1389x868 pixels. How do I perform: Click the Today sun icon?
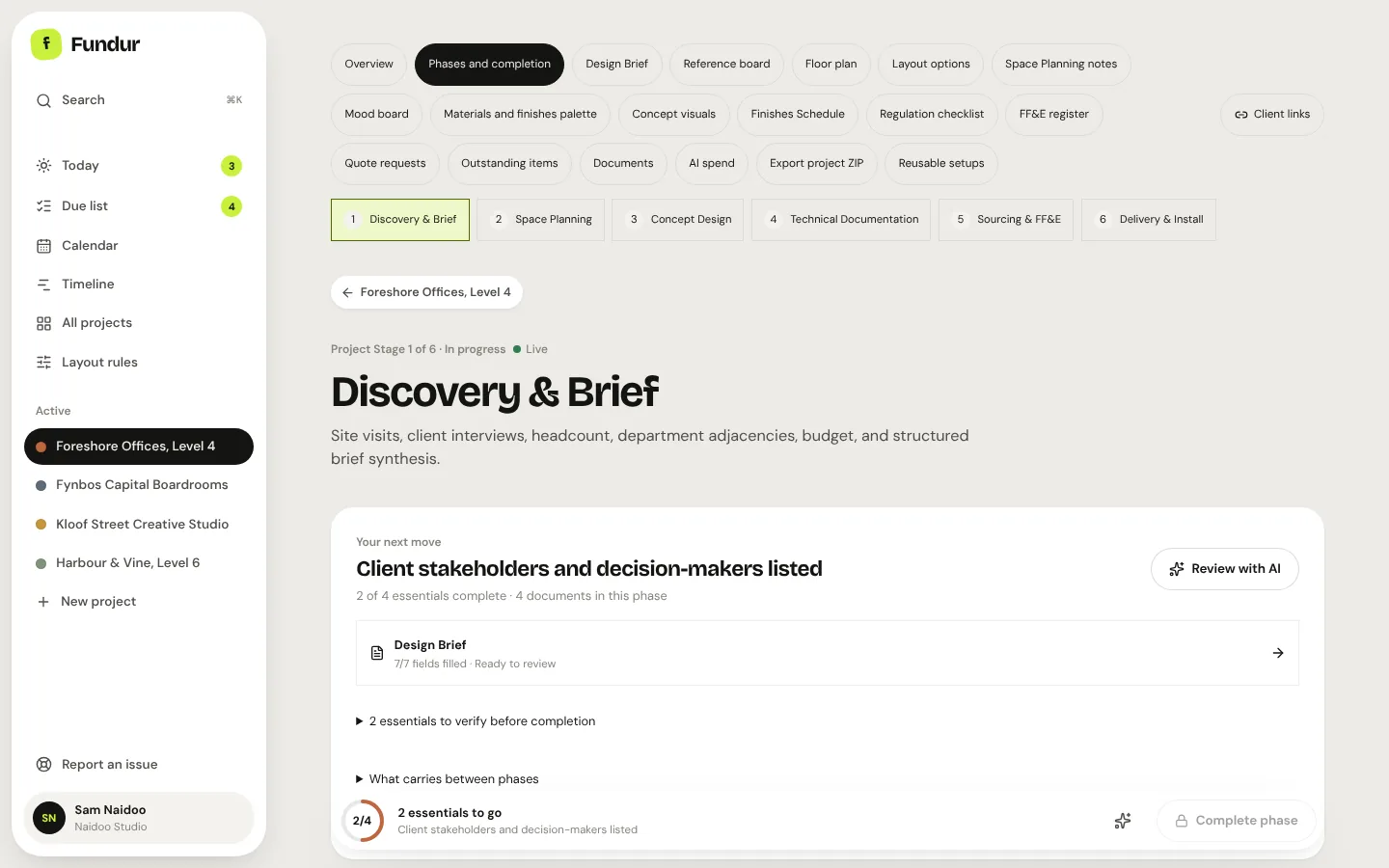[x=43, y=166]
